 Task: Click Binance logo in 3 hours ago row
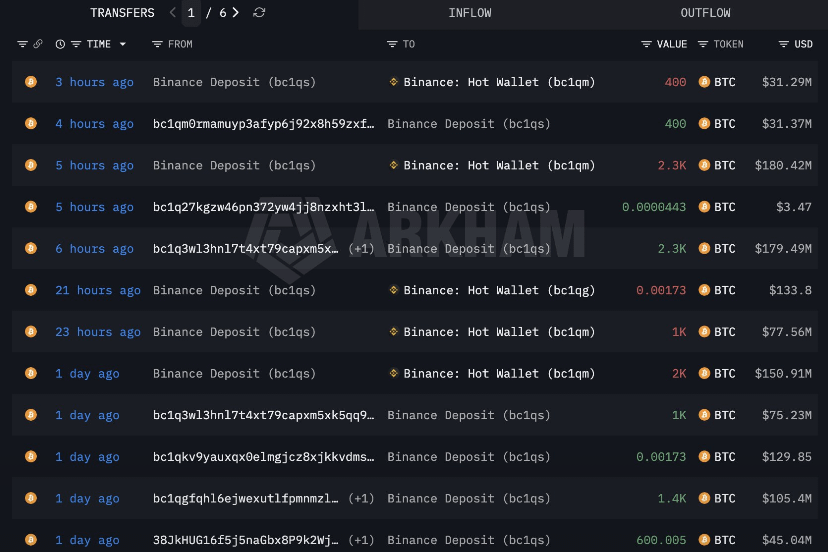coord(393,82)
